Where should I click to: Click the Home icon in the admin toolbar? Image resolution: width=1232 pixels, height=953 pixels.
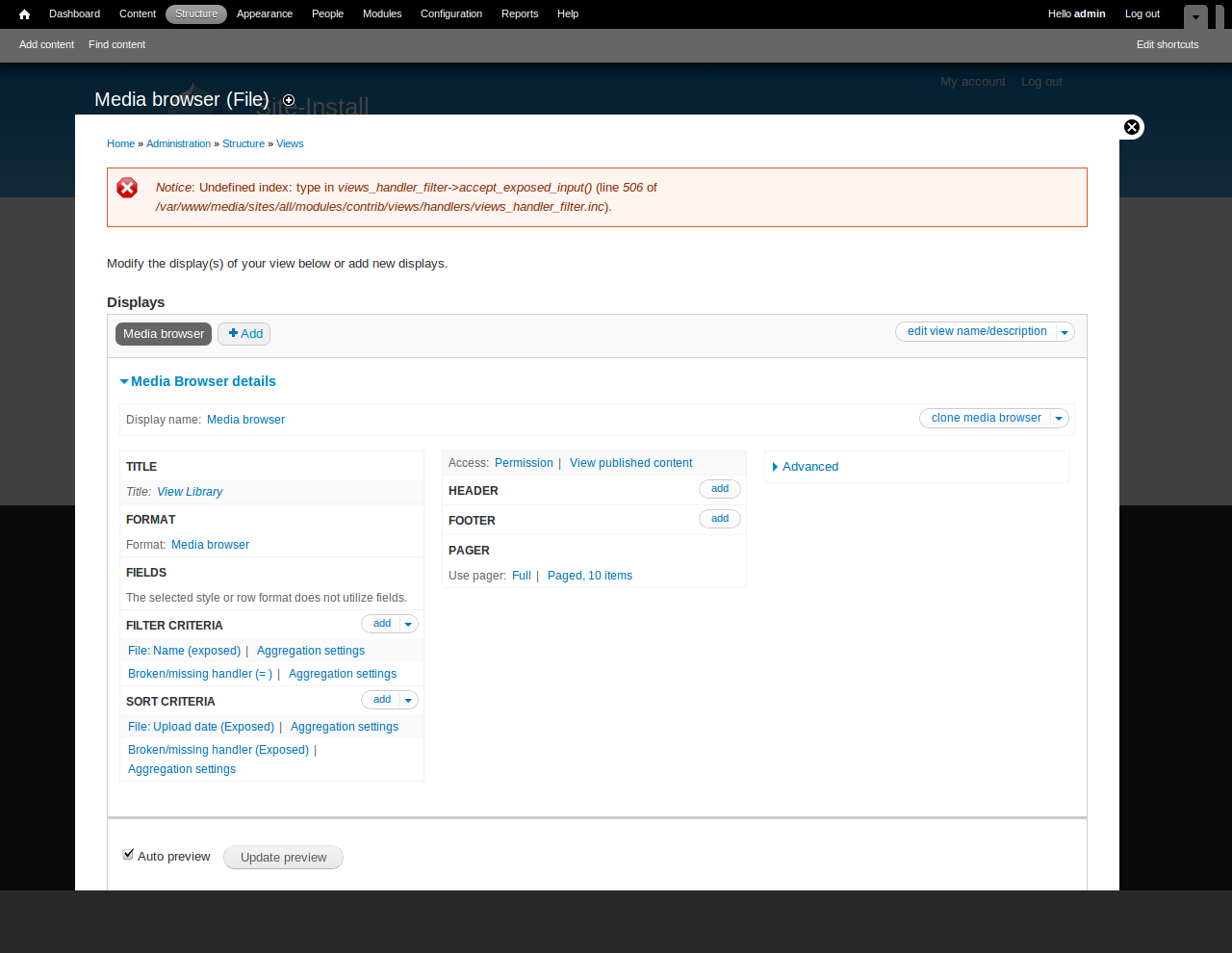click(x=22, y=13)
